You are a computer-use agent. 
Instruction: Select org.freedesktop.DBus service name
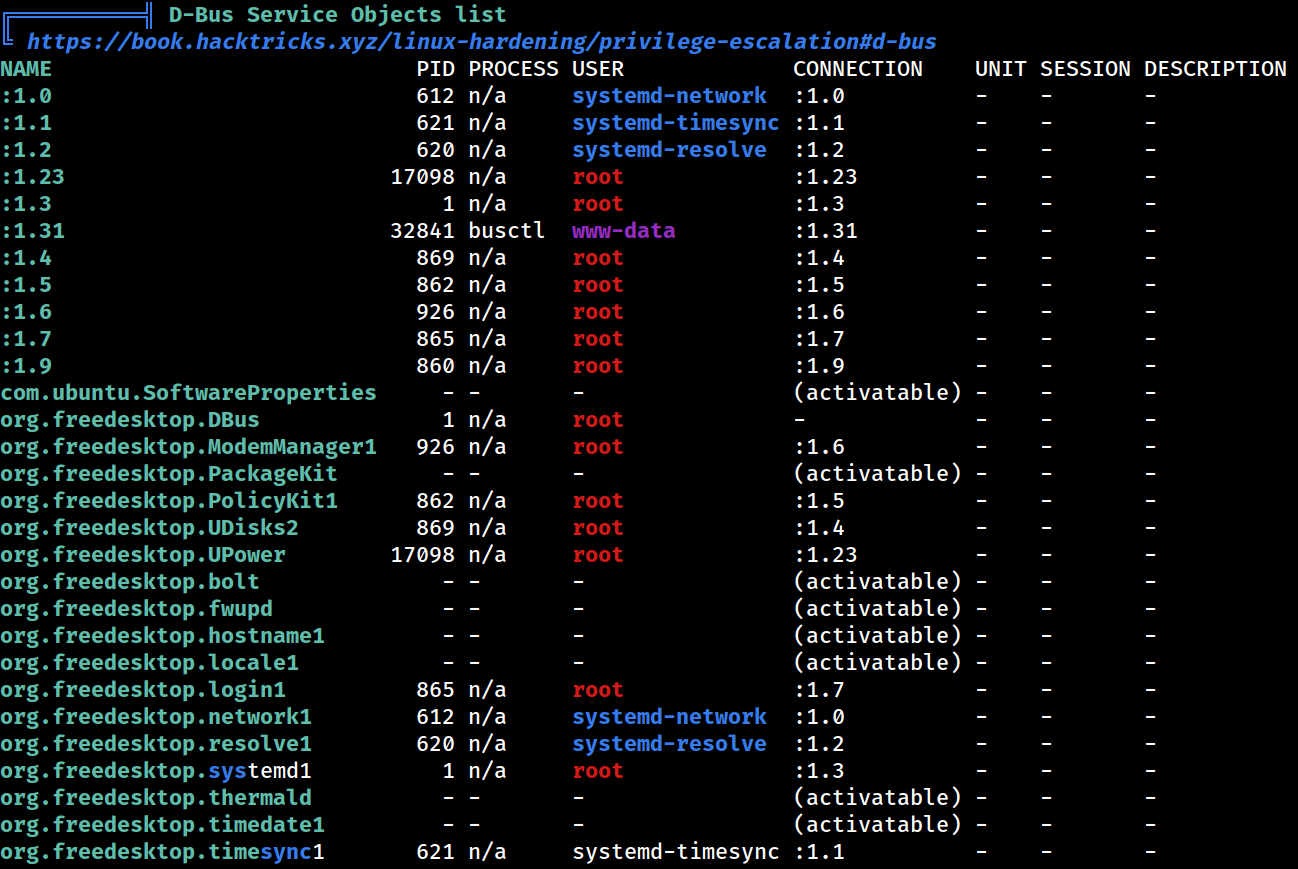[130, 420]
